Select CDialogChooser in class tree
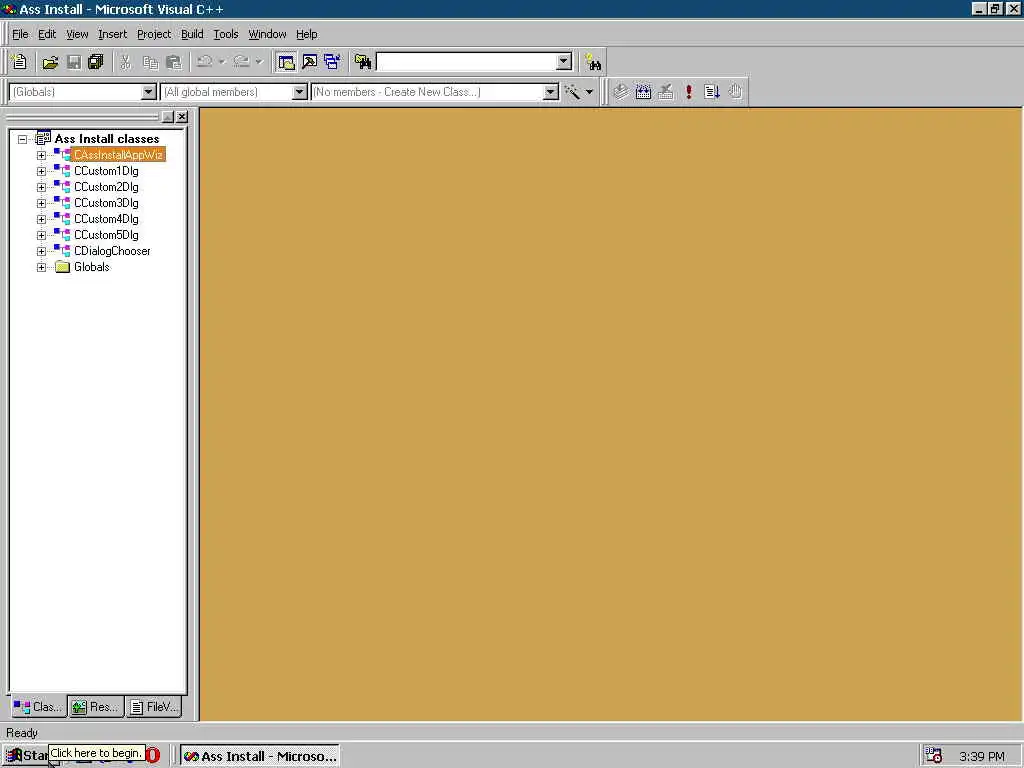 [112, 251]
